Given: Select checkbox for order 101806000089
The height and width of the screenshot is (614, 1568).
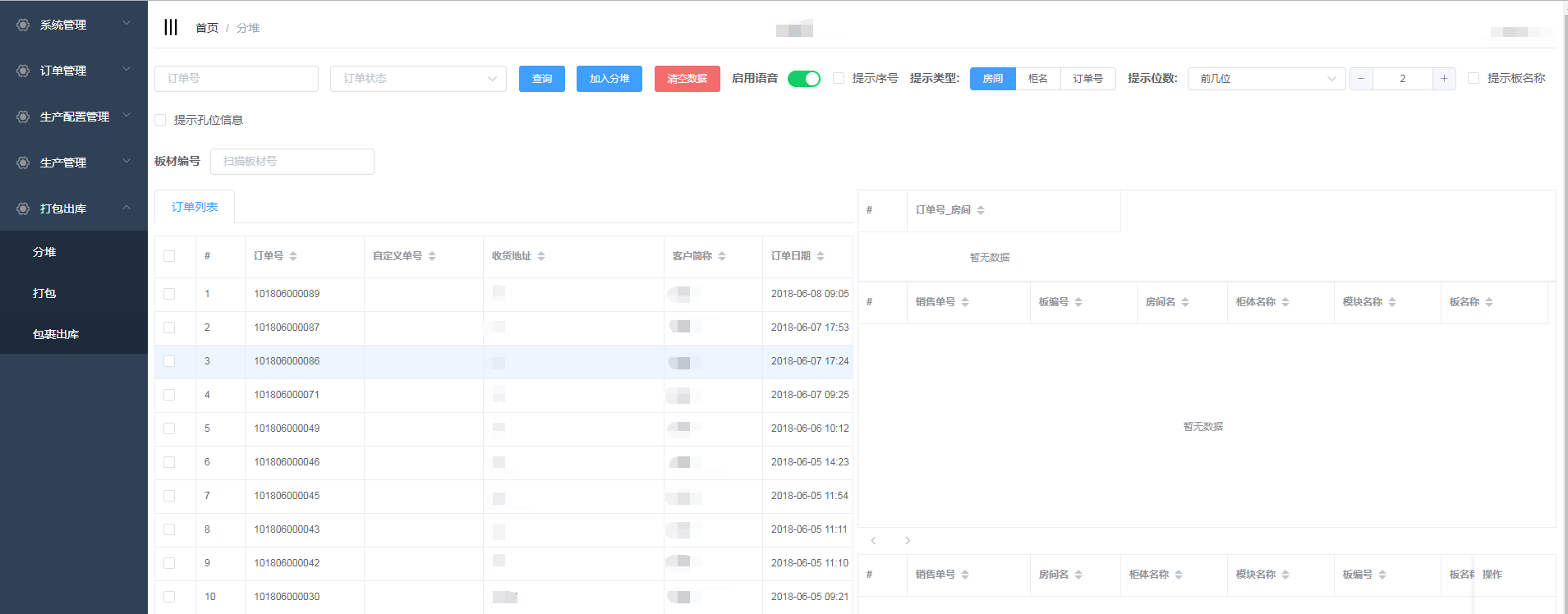Looking at the screenshot, I should (169, 294).
